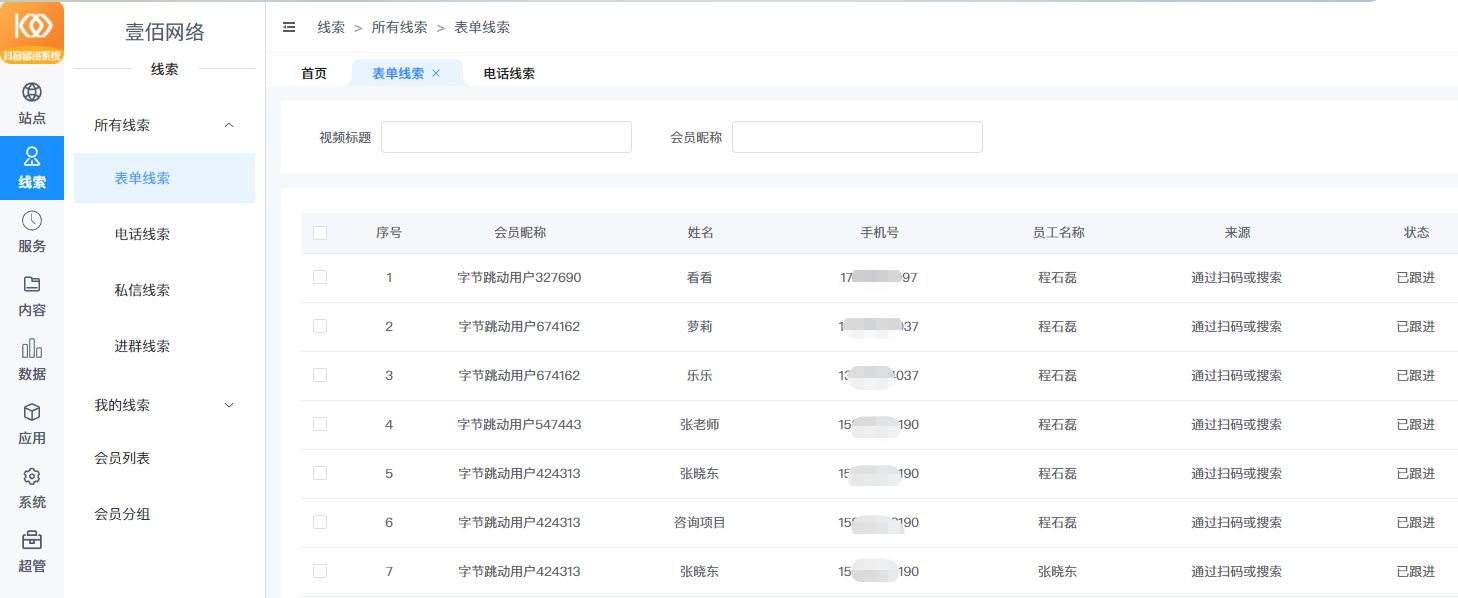Click employee 程石磊 in row 2
This screenshot has width=1458, height=598.
(x=1058, y=326)
